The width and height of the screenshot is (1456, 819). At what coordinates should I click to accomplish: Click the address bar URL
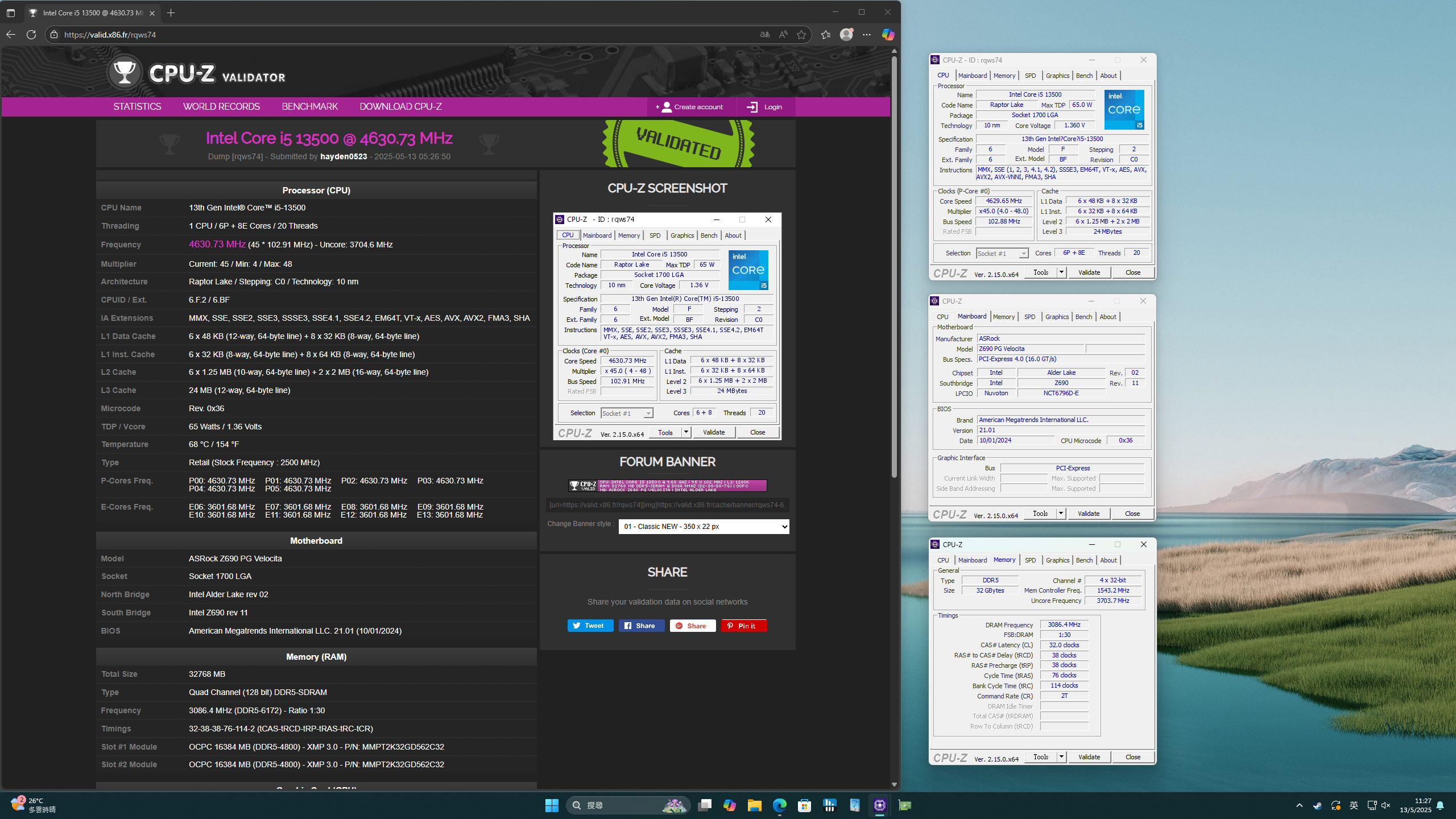point(110,35)
